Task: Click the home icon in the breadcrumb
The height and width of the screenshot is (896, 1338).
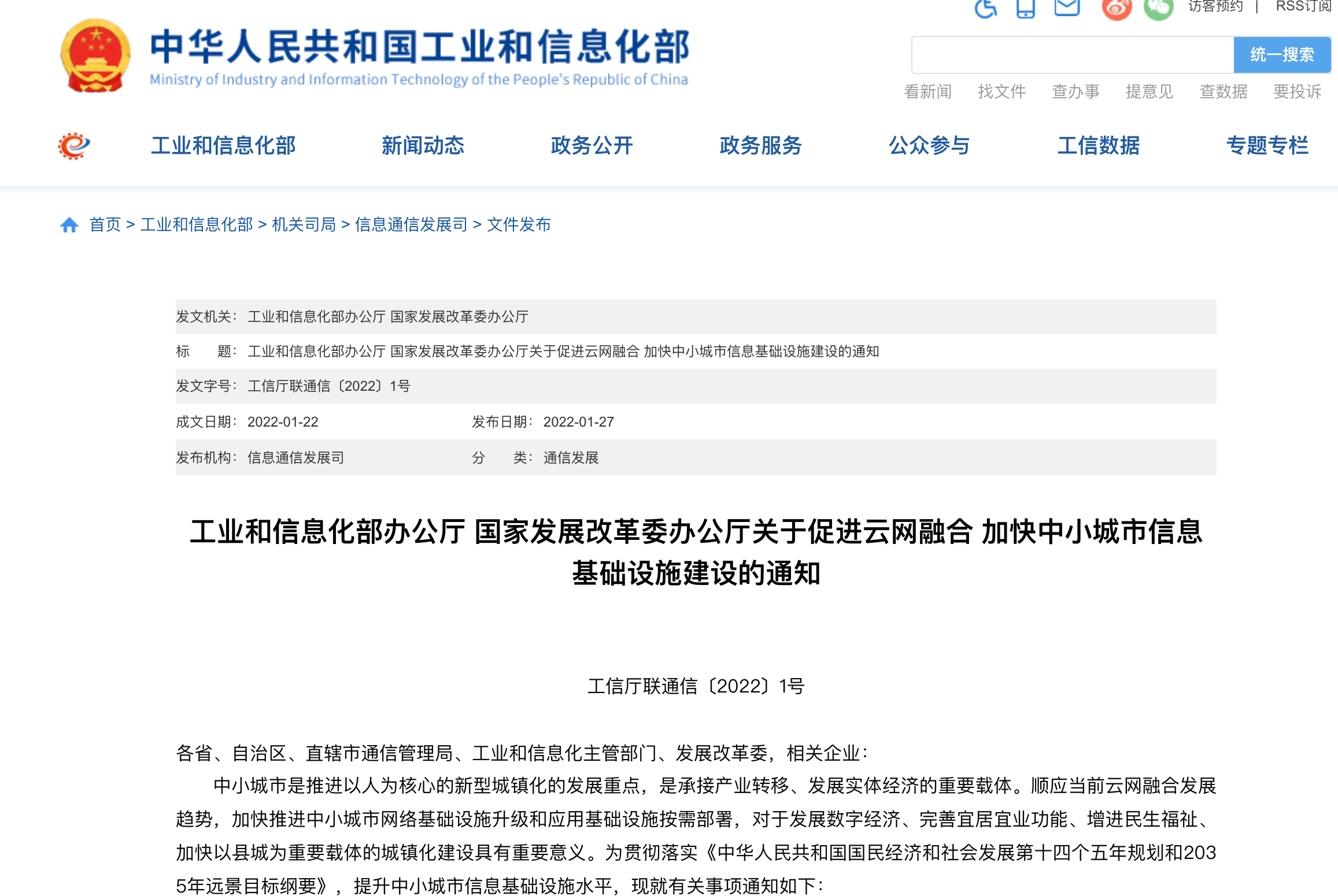Action: tap(70, 225)
